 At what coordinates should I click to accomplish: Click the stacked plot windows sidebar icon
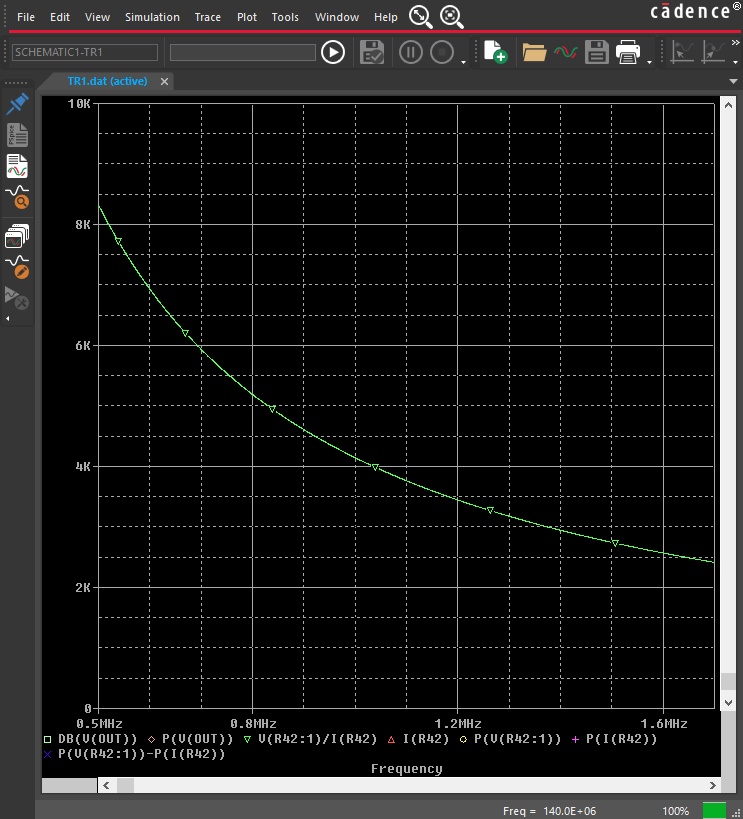click(x=17, y=236)
